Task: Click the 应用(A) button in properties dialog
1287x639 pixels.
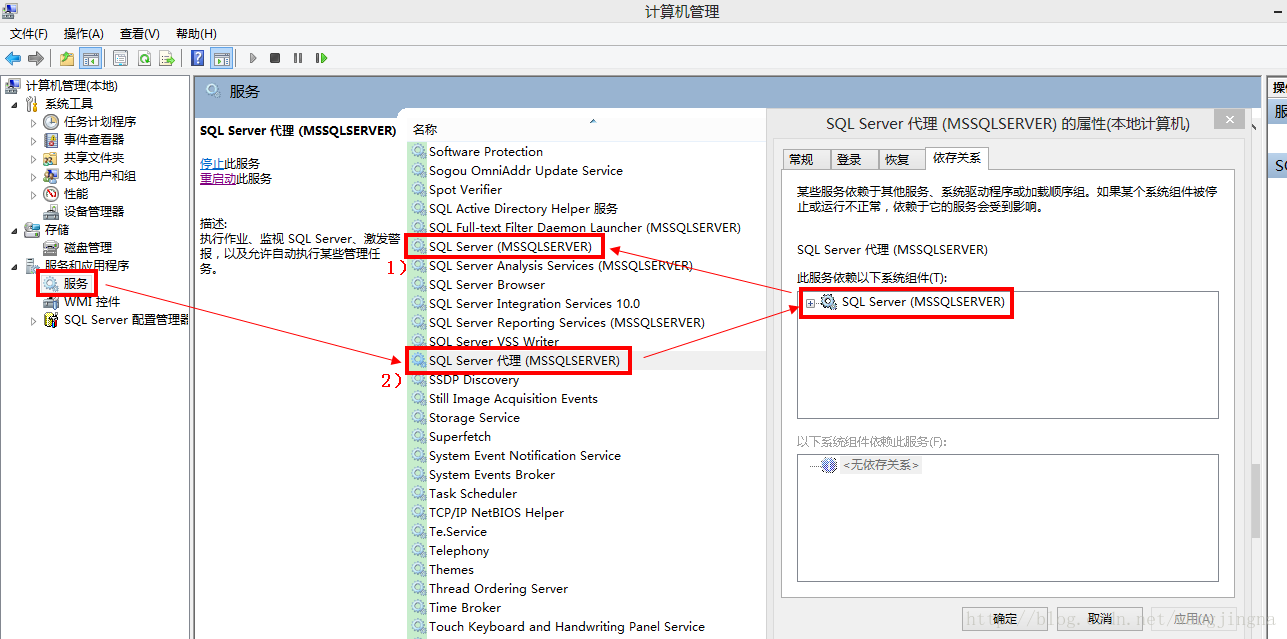Action: coord(1193,619)
